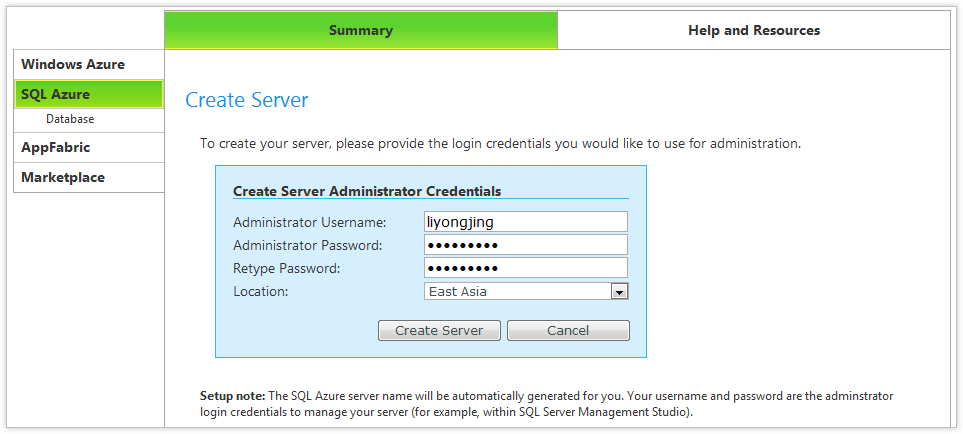
Task: Click the Retype Password label
Action: [287, 268]
